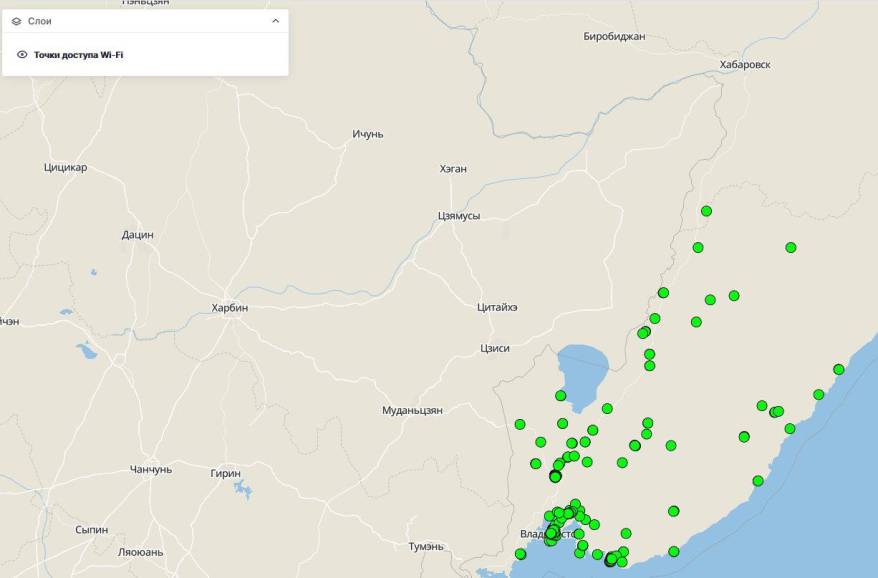
Task: Click the Гирин city label
Action: (225, 473)
